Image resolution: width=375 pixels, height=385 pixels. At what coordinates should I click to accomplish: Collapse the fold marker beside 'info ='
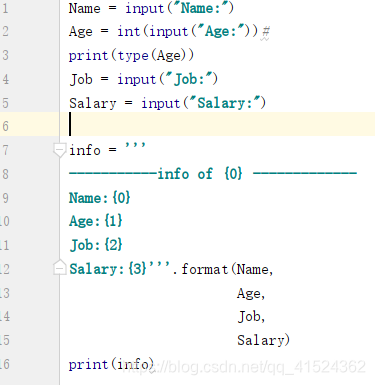[x=60, y=150]
